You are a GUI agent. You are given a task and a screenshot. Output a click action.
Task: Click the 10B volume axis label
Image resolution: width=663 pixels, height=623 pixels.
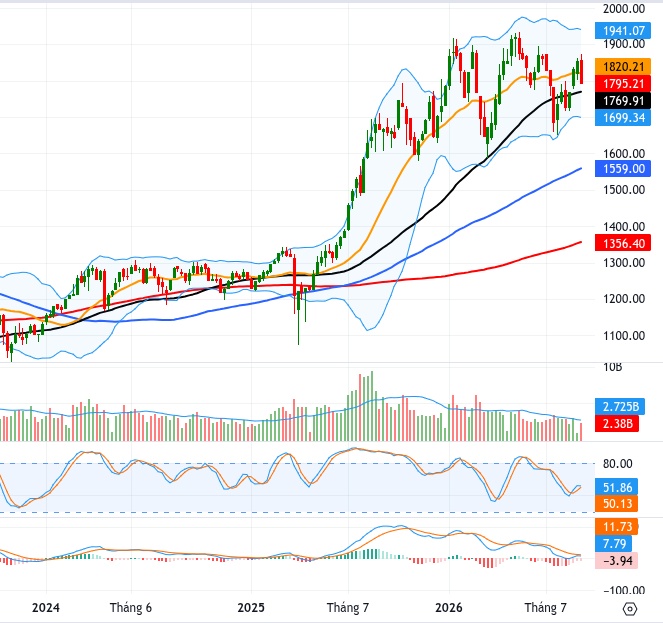click(x=613, y=367)
